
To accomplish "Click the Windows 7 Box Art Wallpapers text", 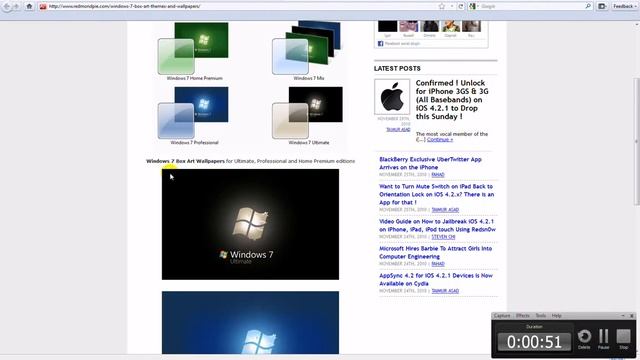I will pos(185,161).
